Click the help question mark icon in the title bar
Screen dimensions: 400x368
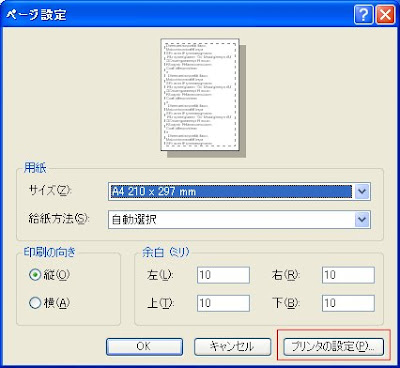click(x=363, y=15)
